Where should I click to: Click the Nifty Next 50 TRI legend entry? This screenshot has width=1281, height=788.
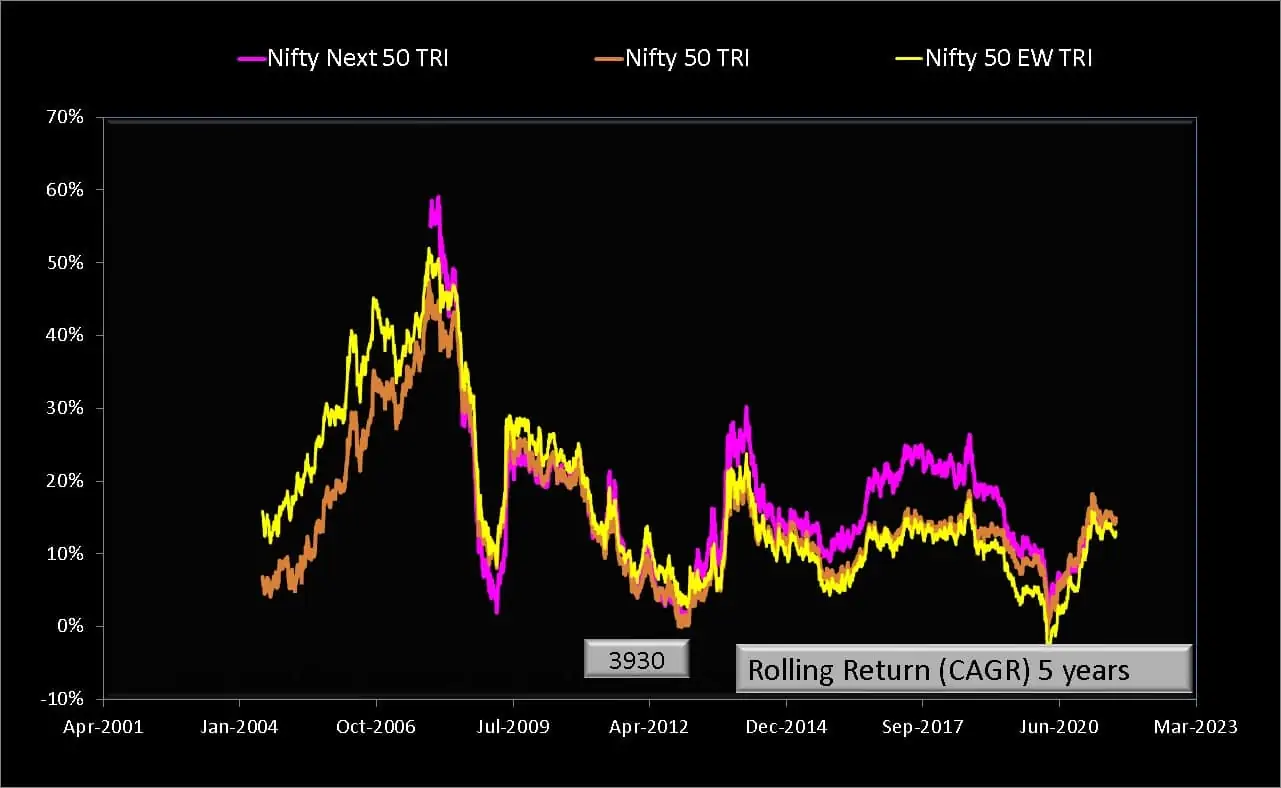click(343, 58)
